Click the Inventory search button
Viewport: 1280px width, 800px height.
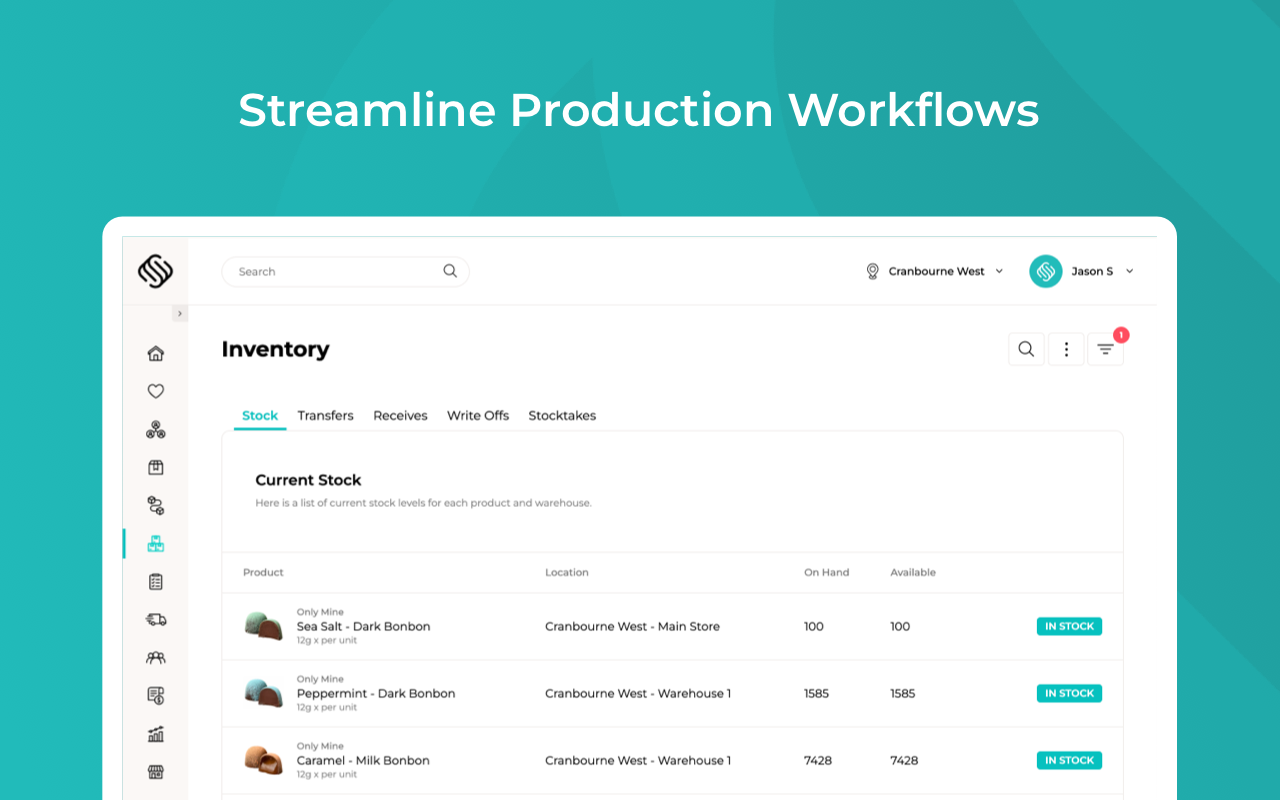tap(1026, 349)
